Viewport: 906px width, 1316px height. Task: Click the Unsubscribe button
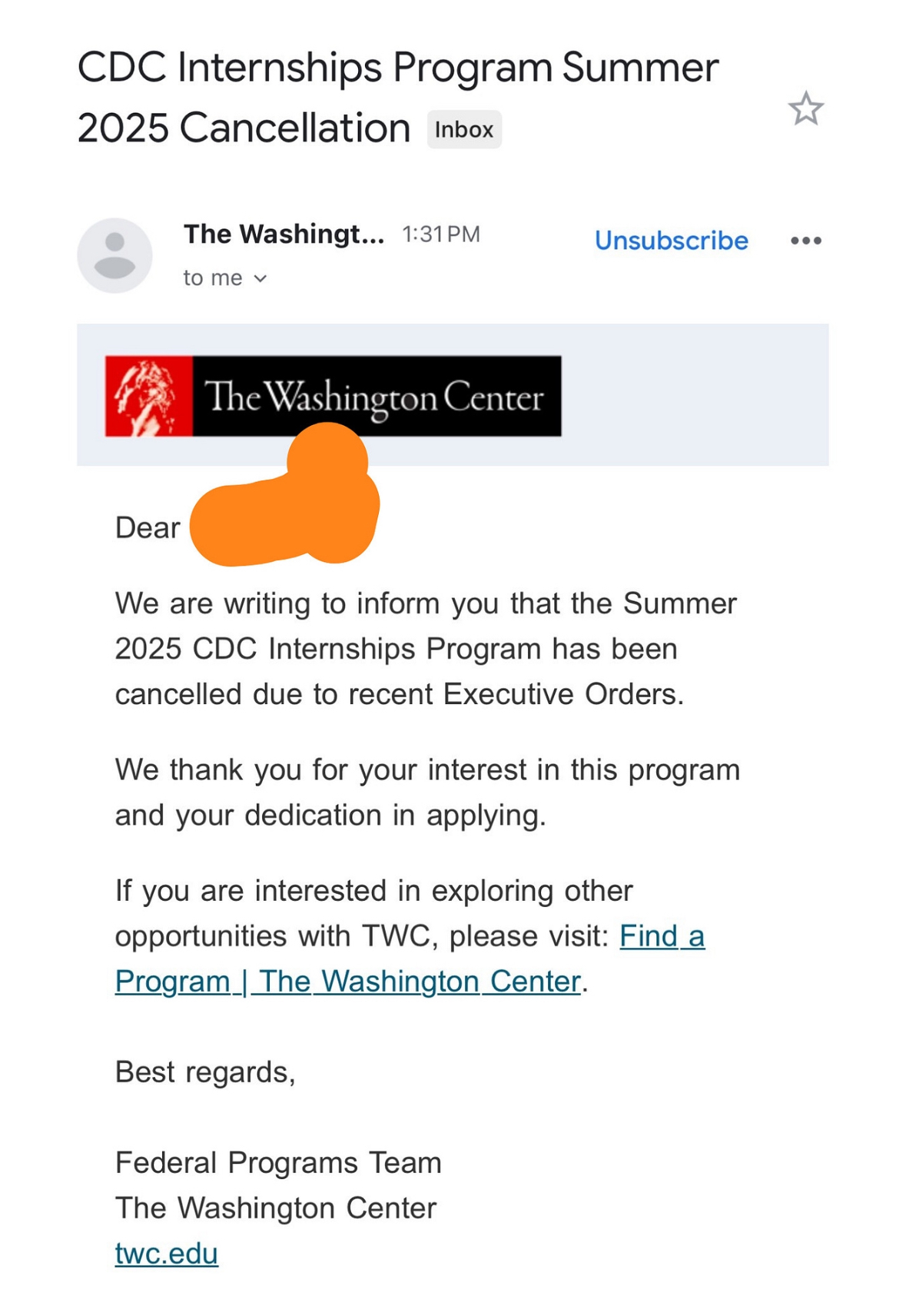(671, 241)
